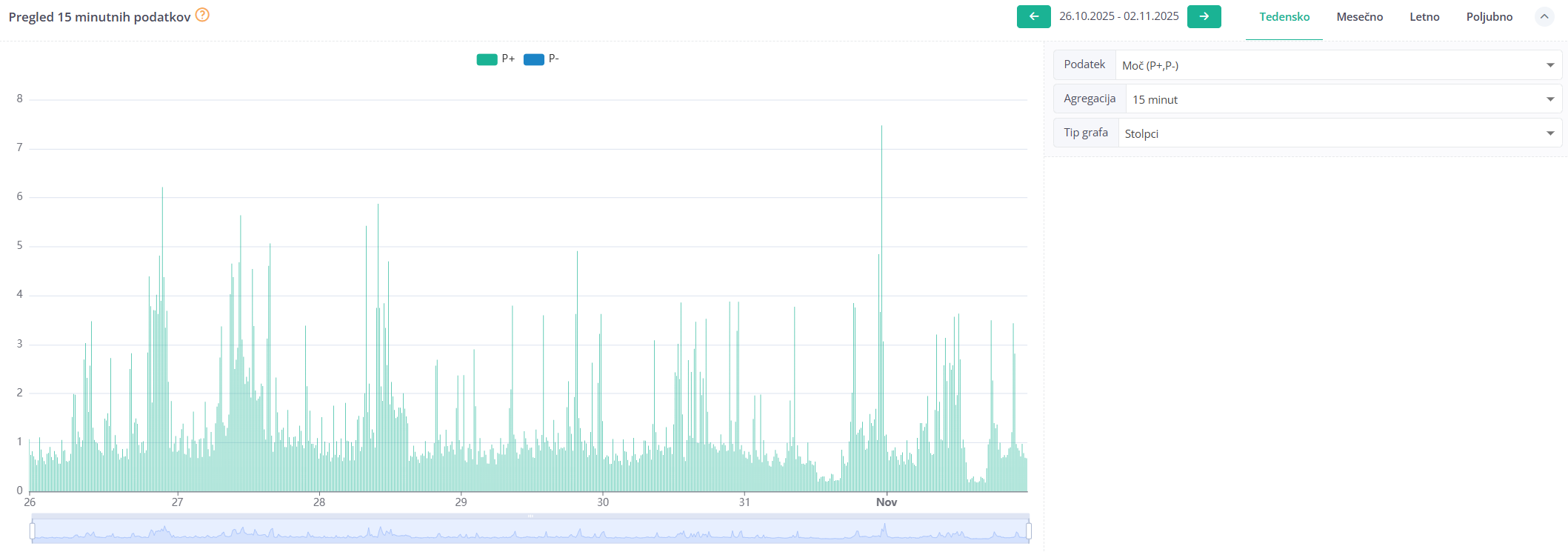This screenshot has height=552, width=1568.
Task: Switch to the Tedensko tab
Action: click(x=1284, y=17)
